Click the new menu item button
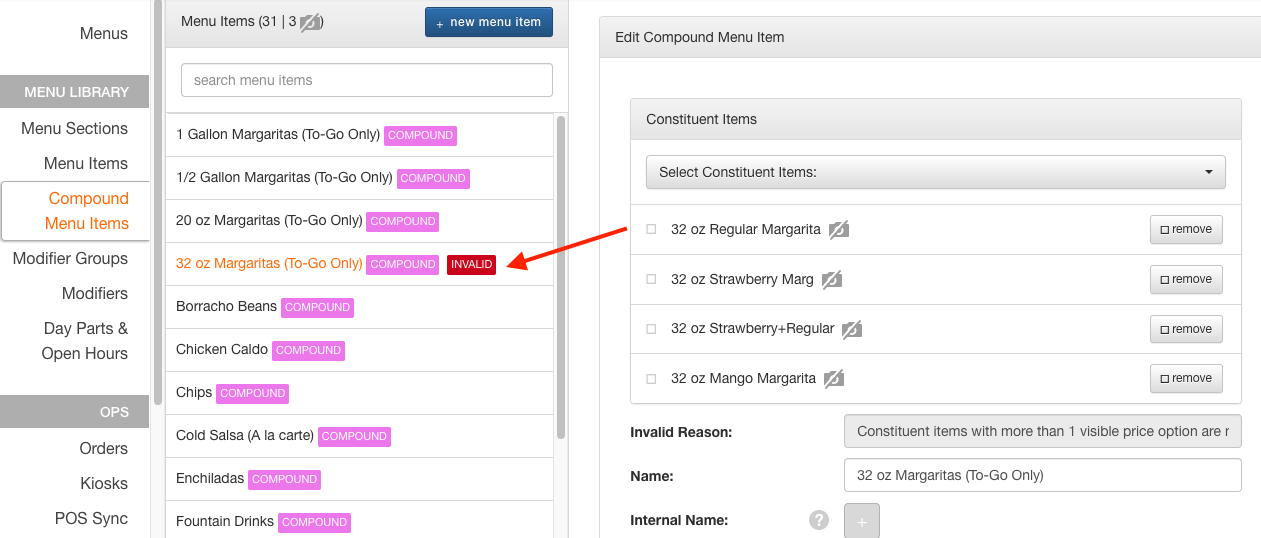This screenshot has width=1261, height=538. 489,22
